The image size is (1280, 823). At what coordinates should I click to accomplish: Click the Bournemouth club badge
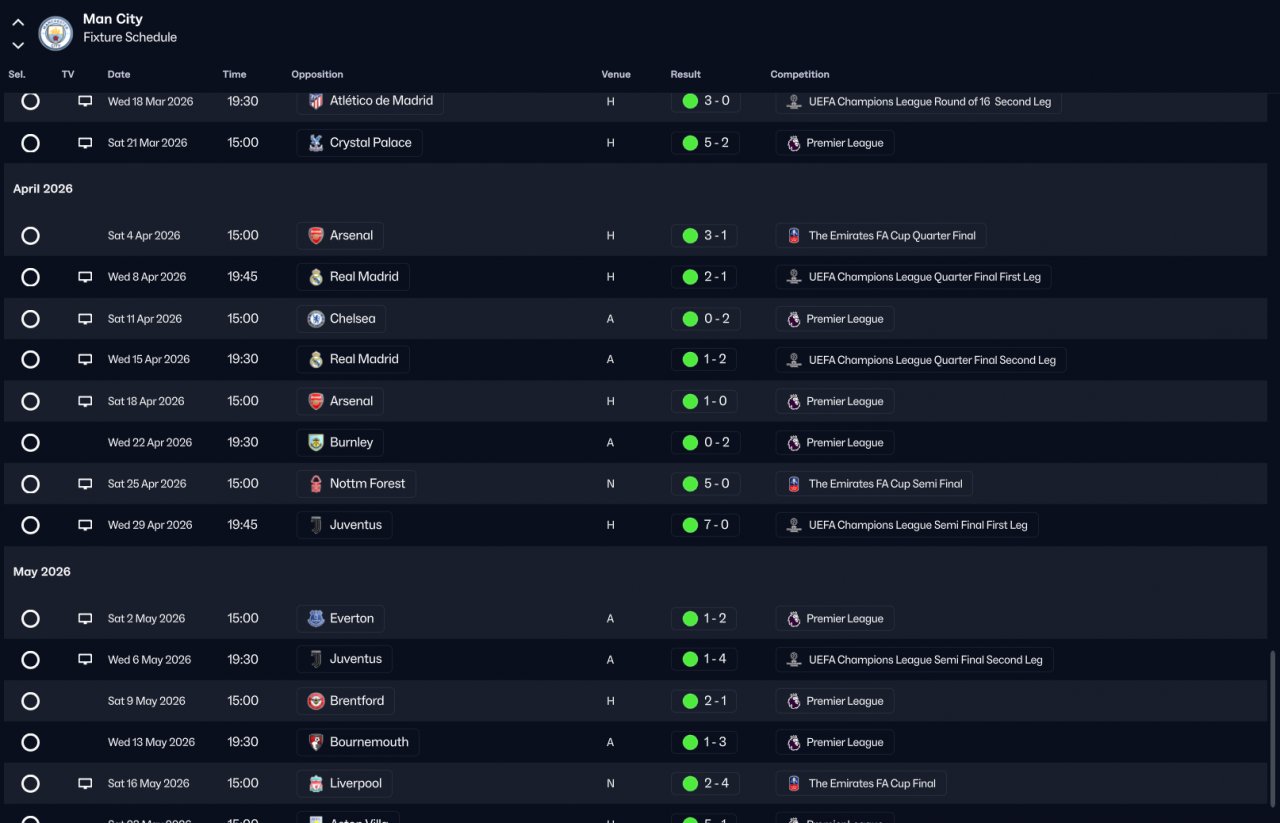[316, 742]
